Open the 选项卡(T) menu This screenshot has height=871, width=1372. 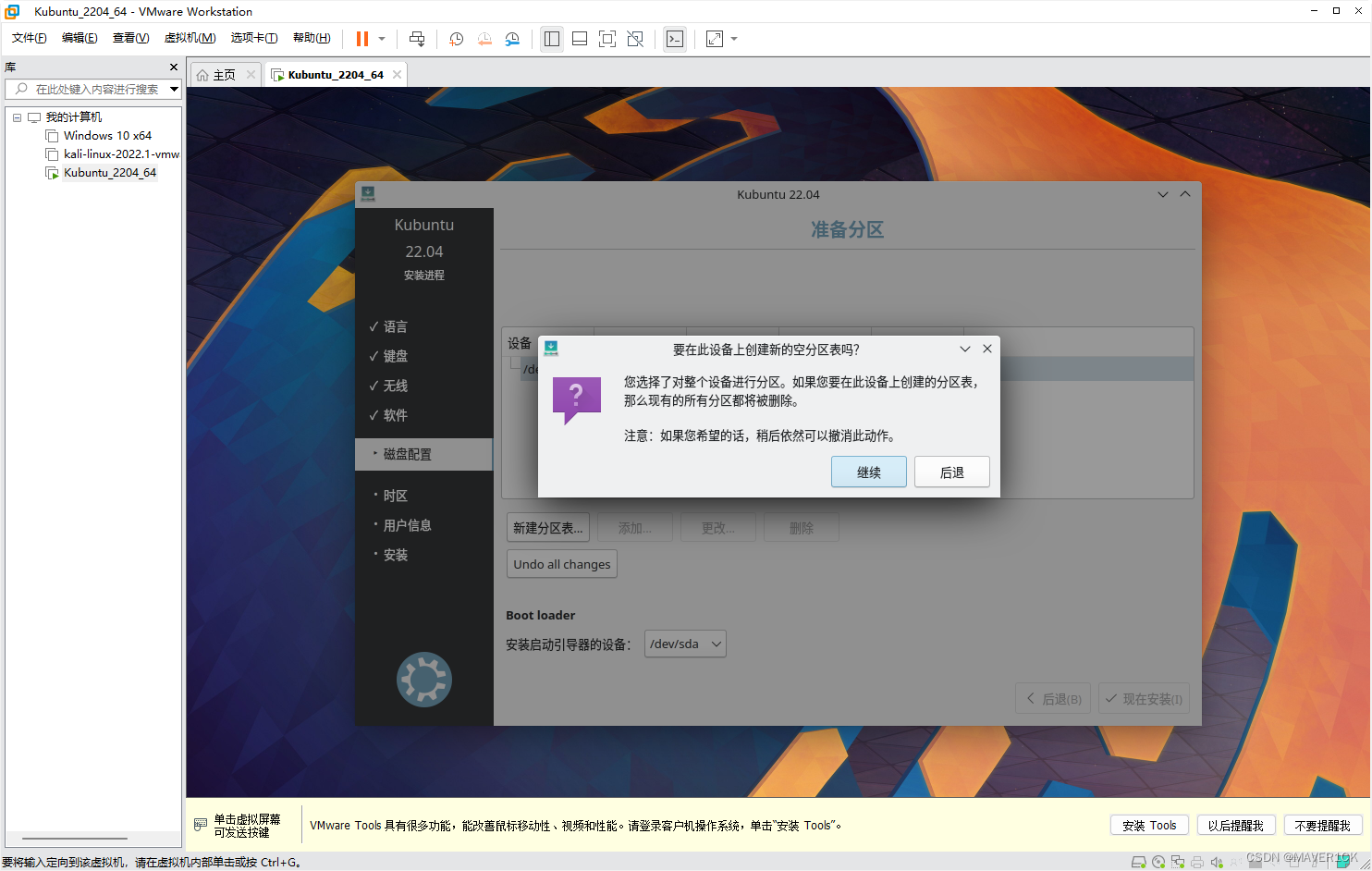pos(254,38)
